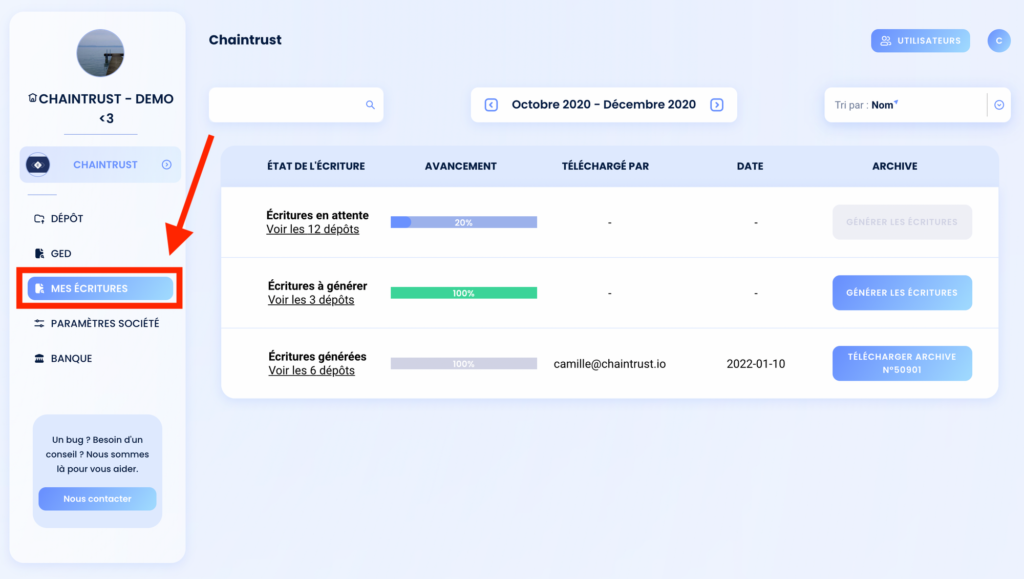Expand the sort dropdown chevron
1024x579 pixels.
(x=999, y=104)
